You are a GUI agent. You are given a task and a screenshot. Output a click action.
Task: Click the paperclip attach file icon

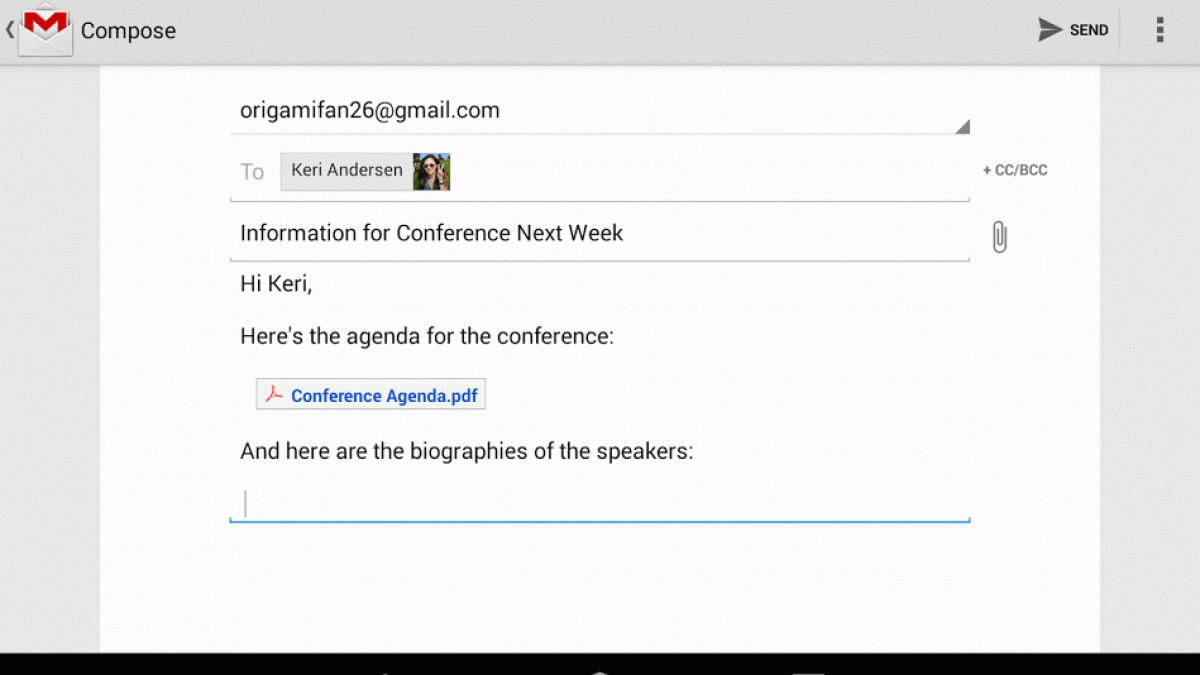(999, 237)
